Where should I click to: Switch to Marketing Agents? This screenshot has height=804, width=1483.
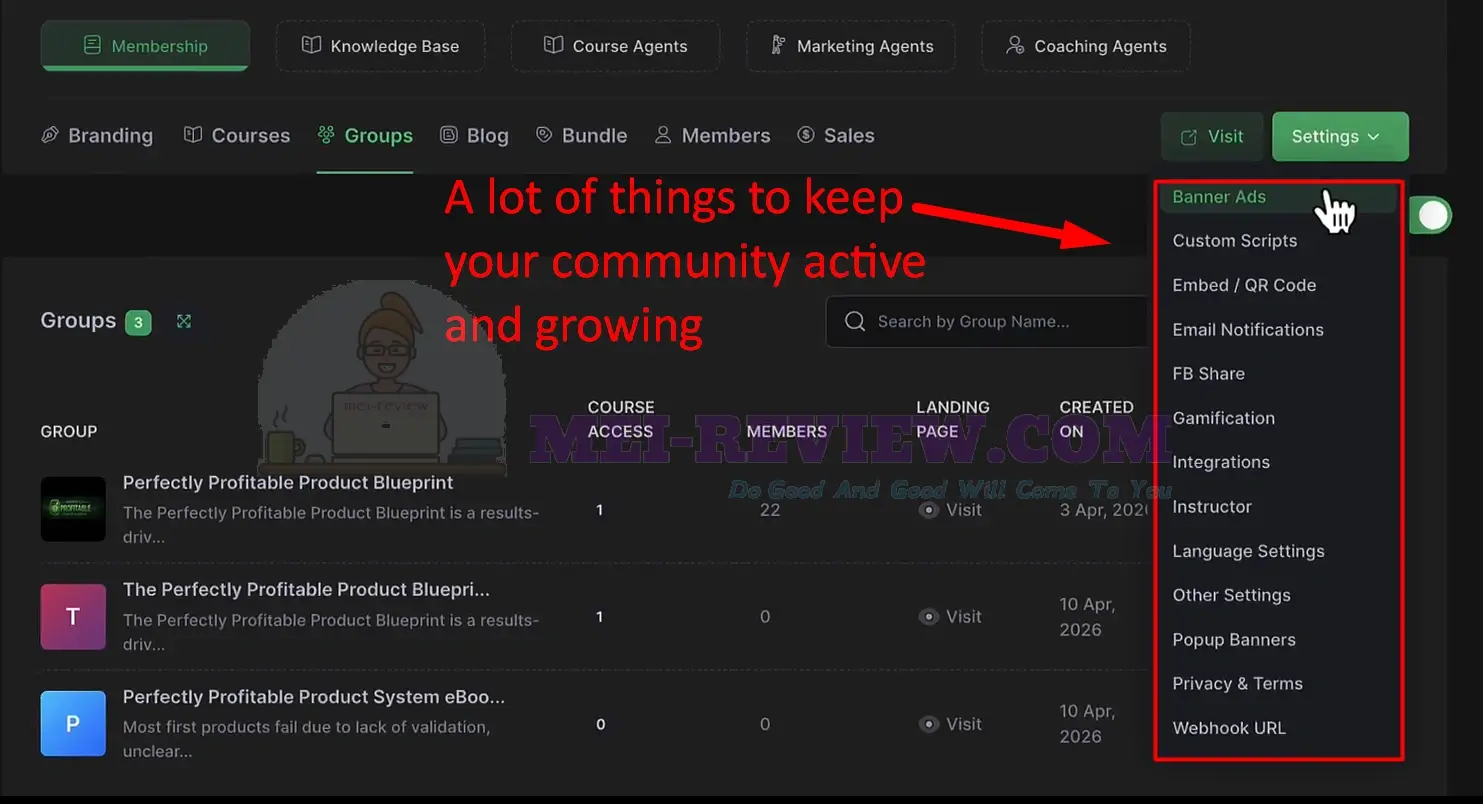(x=850, y=46)
